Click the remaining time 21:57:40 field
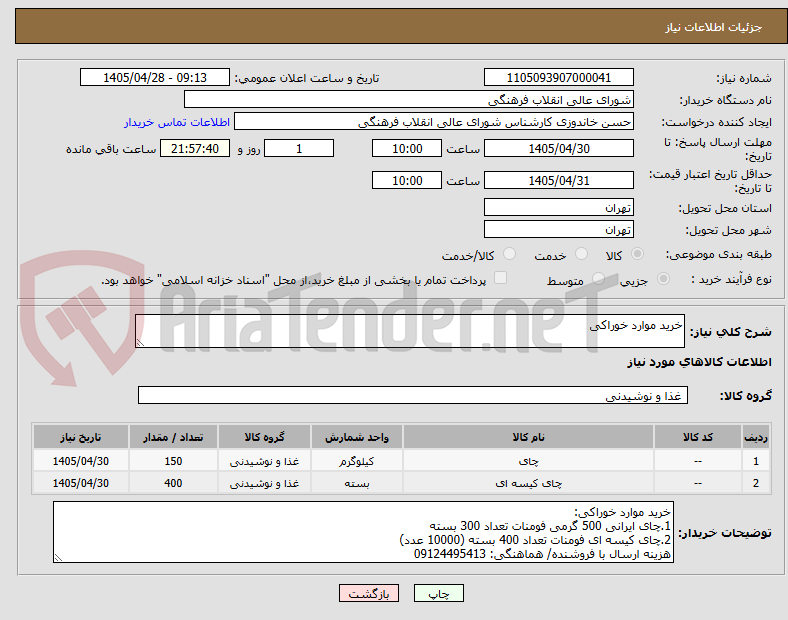 195,148
